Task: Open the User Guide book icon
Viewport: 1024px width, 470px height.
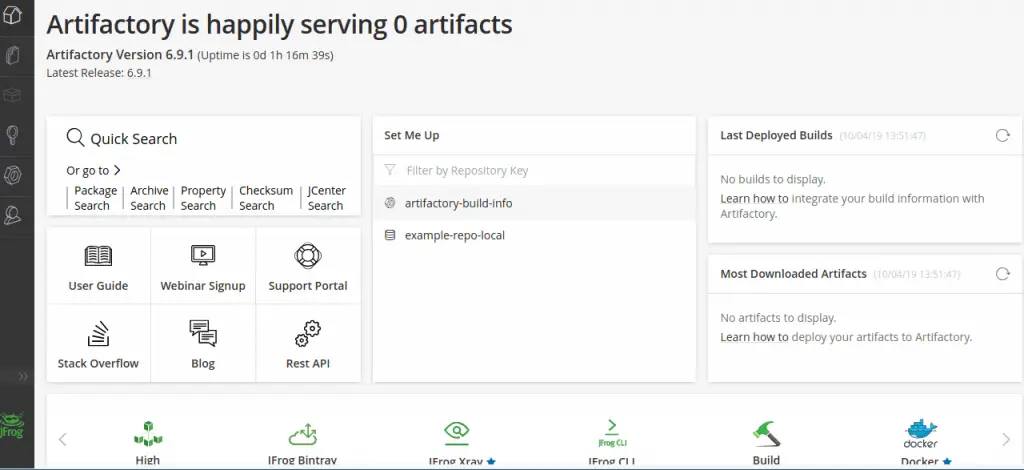Action: [x=98, y=255]
